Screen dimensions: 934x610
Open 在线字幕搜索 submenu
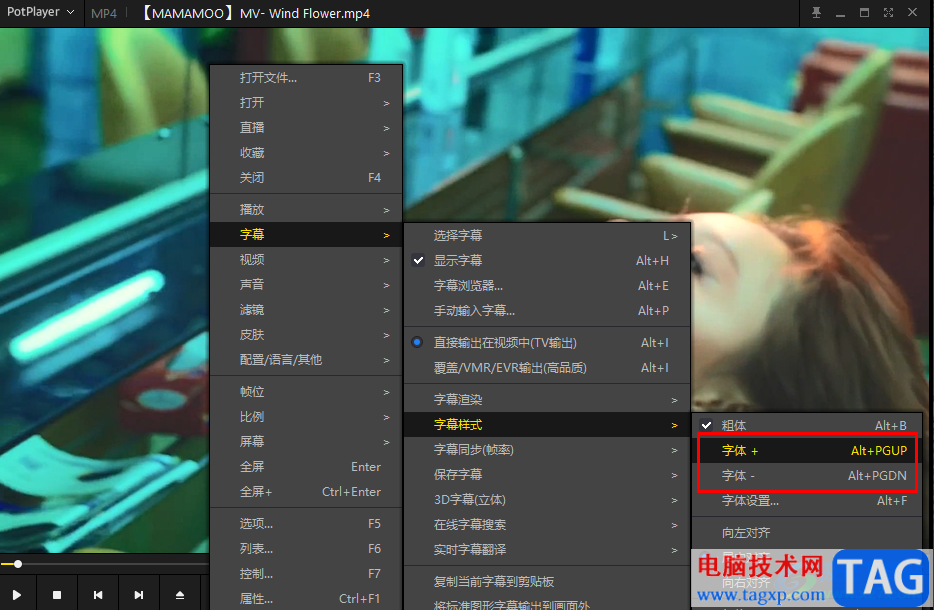(547, 525)
